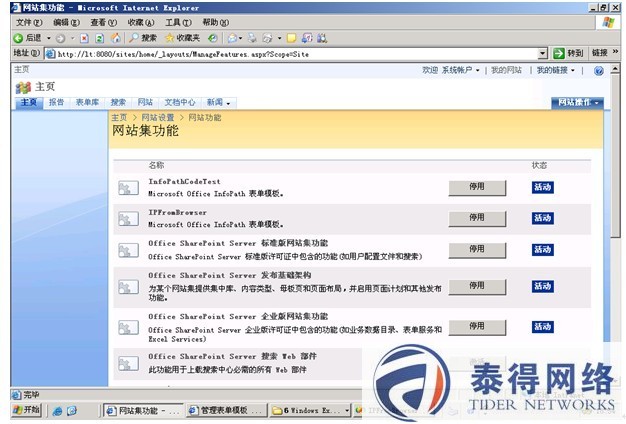Click the page scrollbar down arrow
Viewport: 626px width, 424px height.
(615, 381)
